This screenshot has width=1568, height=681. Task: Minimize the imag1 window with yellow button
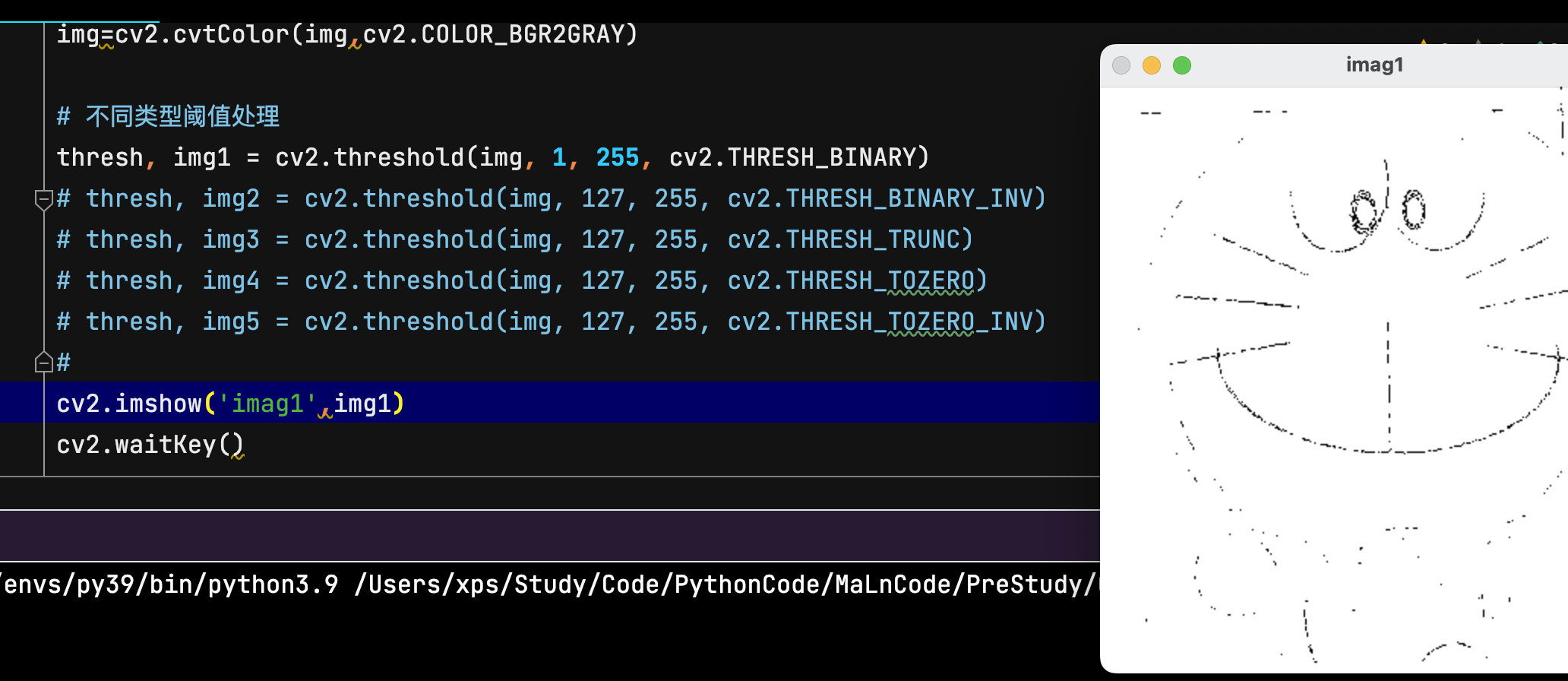(1152, 65)
